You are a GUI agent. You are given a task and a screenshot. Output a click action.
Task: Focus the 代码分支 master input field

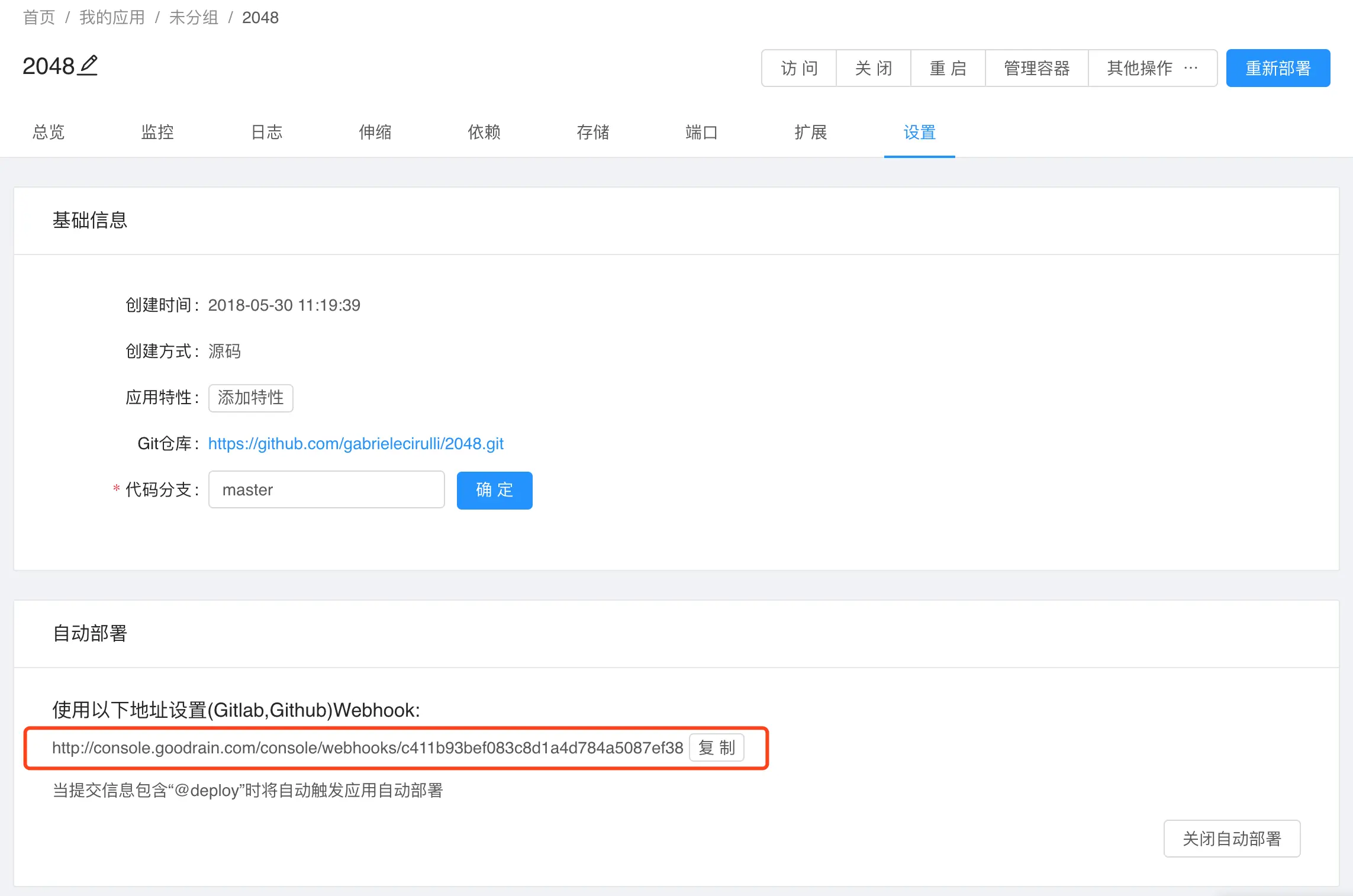pos(326,490)
